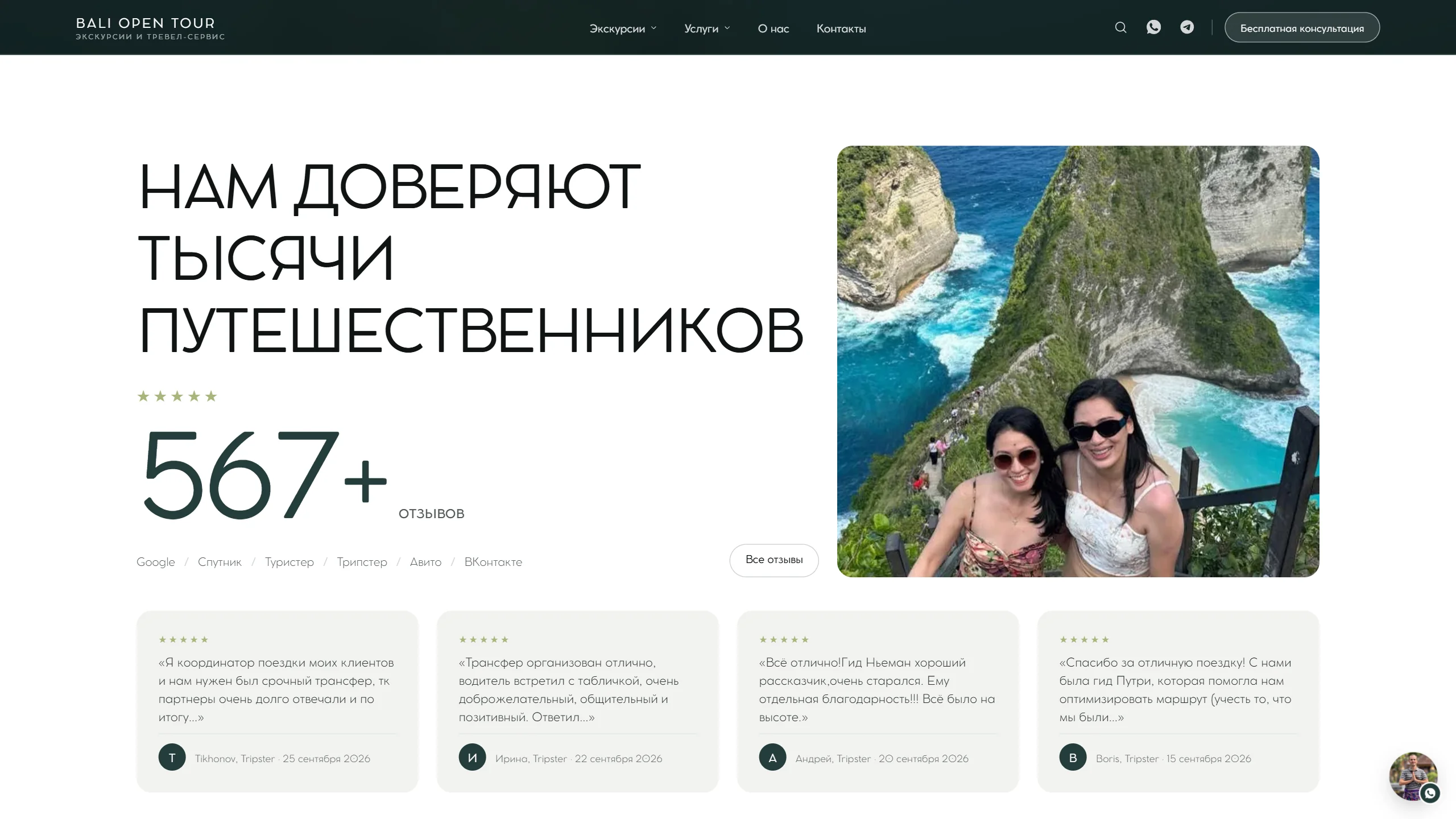
Task: Click the А avatar of Андрей
Action: [x=773, y=758]
